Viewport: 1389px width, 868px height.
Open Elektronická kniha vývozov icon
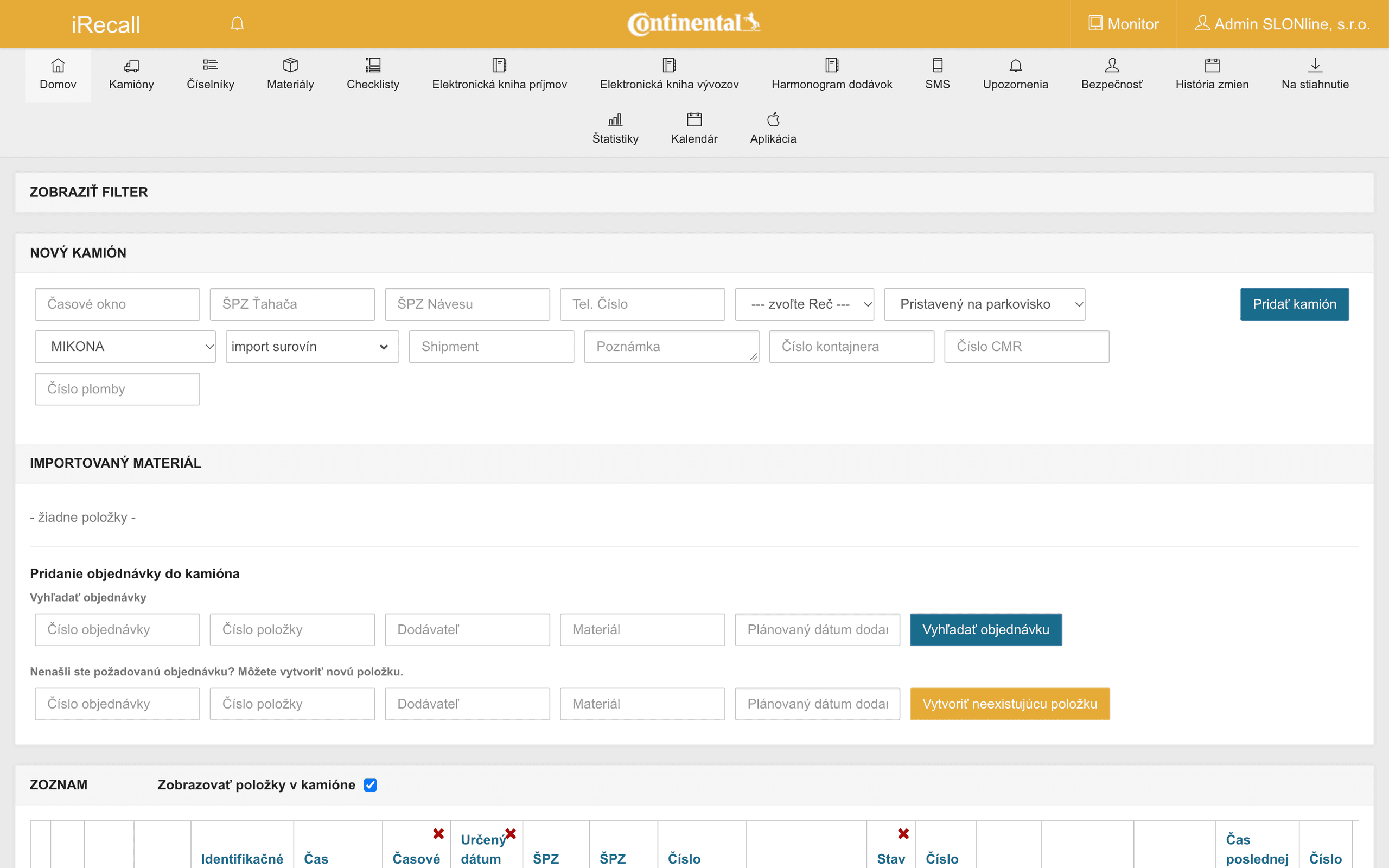669,65
